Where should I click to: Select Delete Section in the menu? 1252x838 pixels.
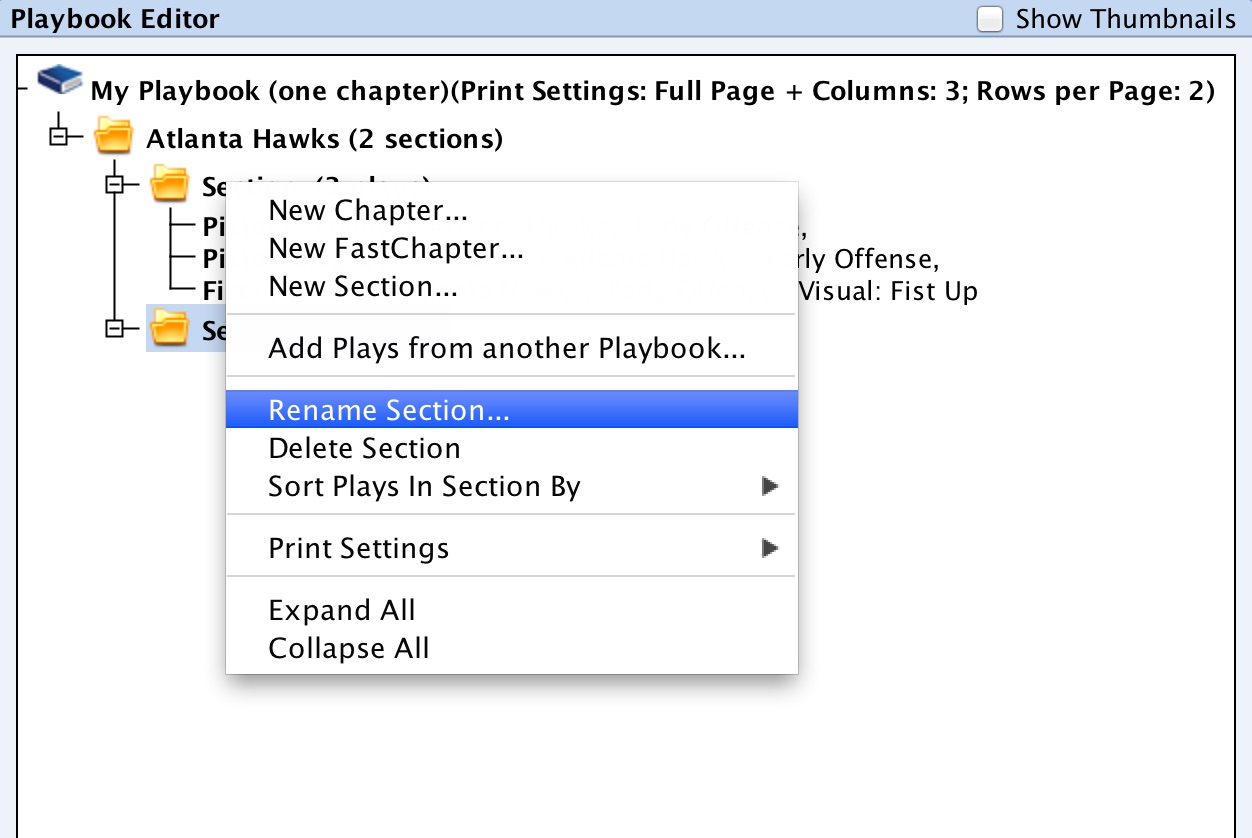(x=364, y=448)
